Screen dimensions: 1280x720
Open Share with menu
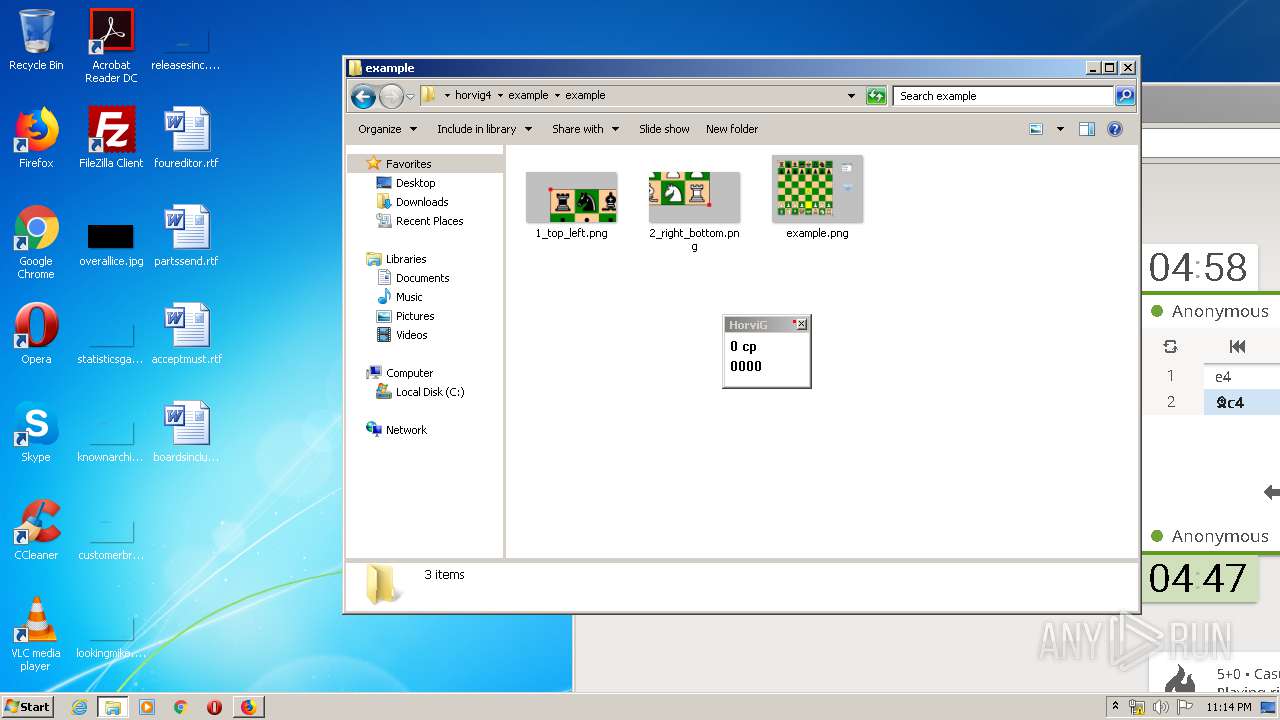pyautogui.click(x=585, y=129)
